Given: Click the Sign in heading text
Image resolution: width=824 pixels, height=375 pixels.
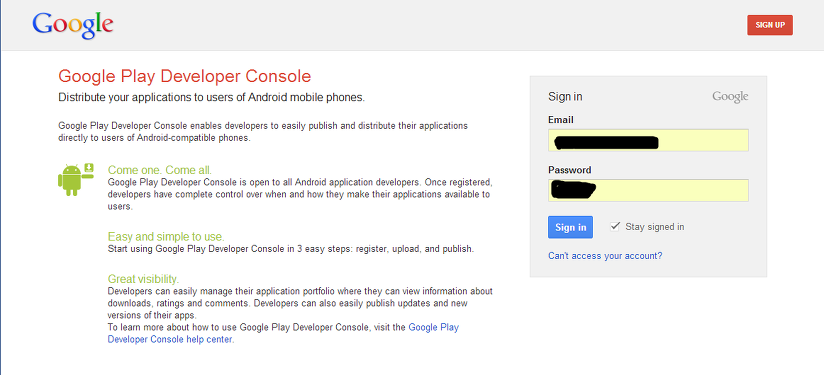Looking at the screenshot, I should tap(565, 97).
